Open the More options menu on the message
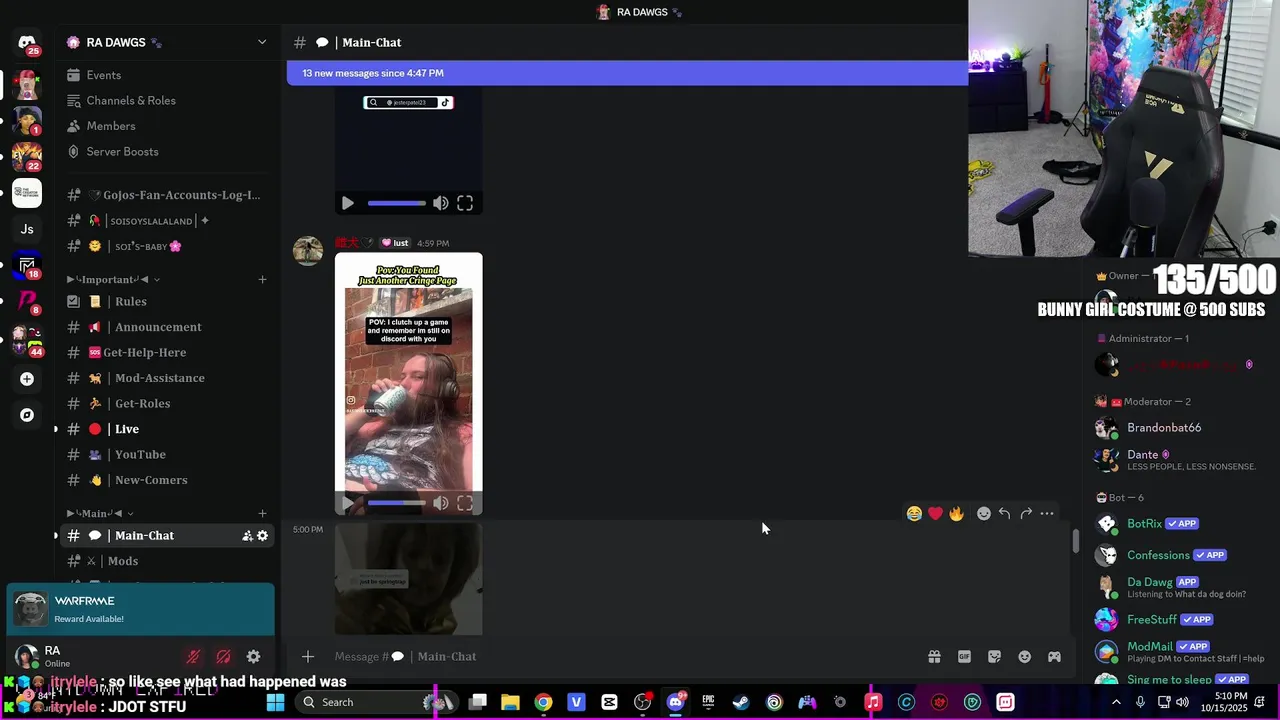The image size is (1280, 720). [1047, 513]
